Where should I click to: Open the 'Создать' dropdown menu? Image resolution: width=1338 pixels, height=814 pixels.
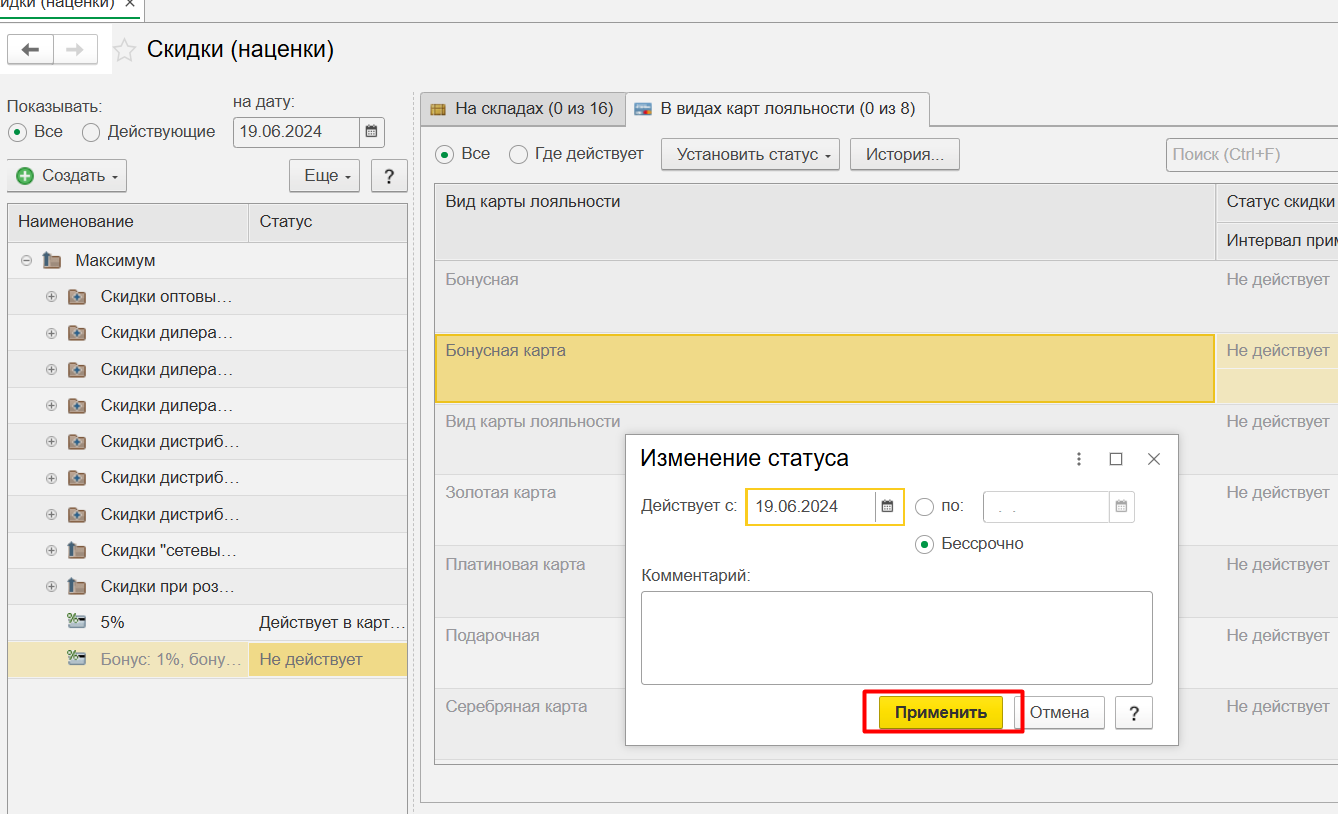pyautogui.click(x=67, y=176)
